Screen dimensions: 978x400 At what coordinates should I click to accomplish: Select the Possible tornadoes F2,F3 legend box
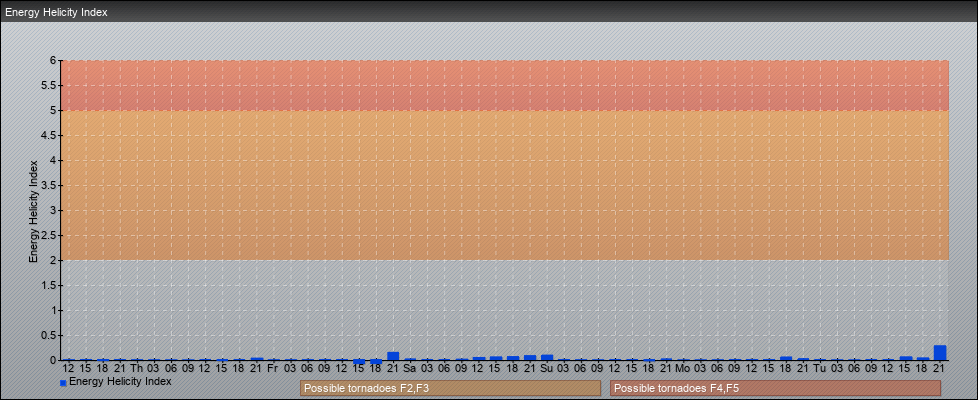450,388
